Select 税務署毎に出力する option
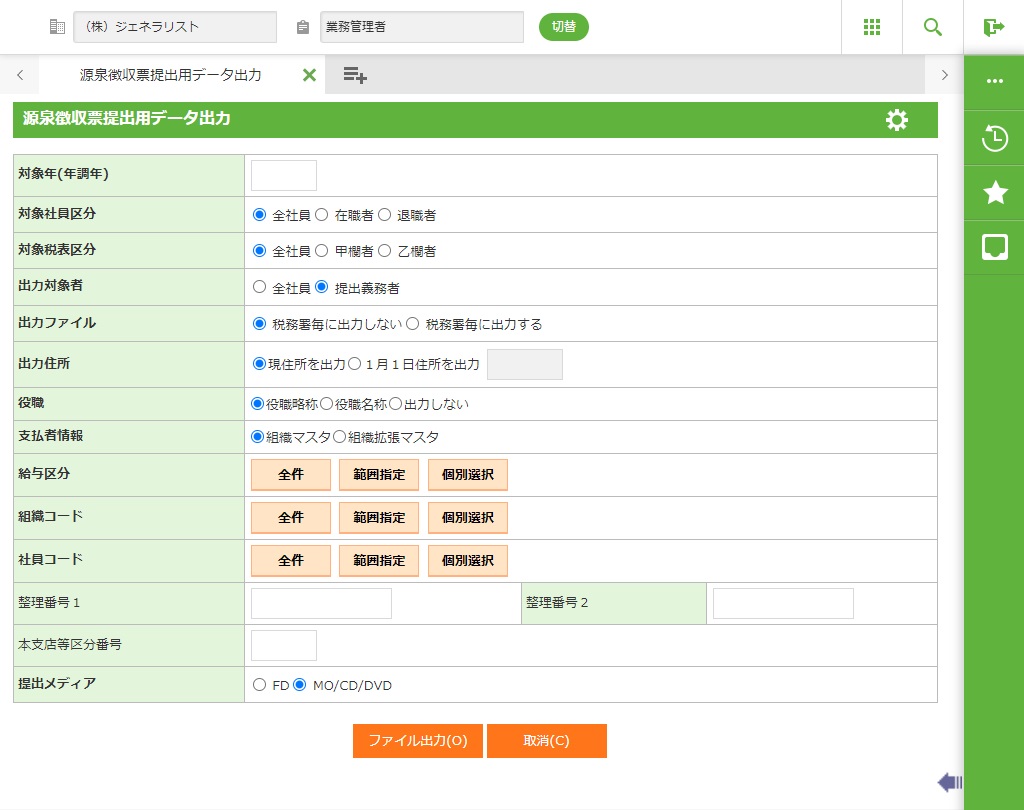 [x=412, y=324]
